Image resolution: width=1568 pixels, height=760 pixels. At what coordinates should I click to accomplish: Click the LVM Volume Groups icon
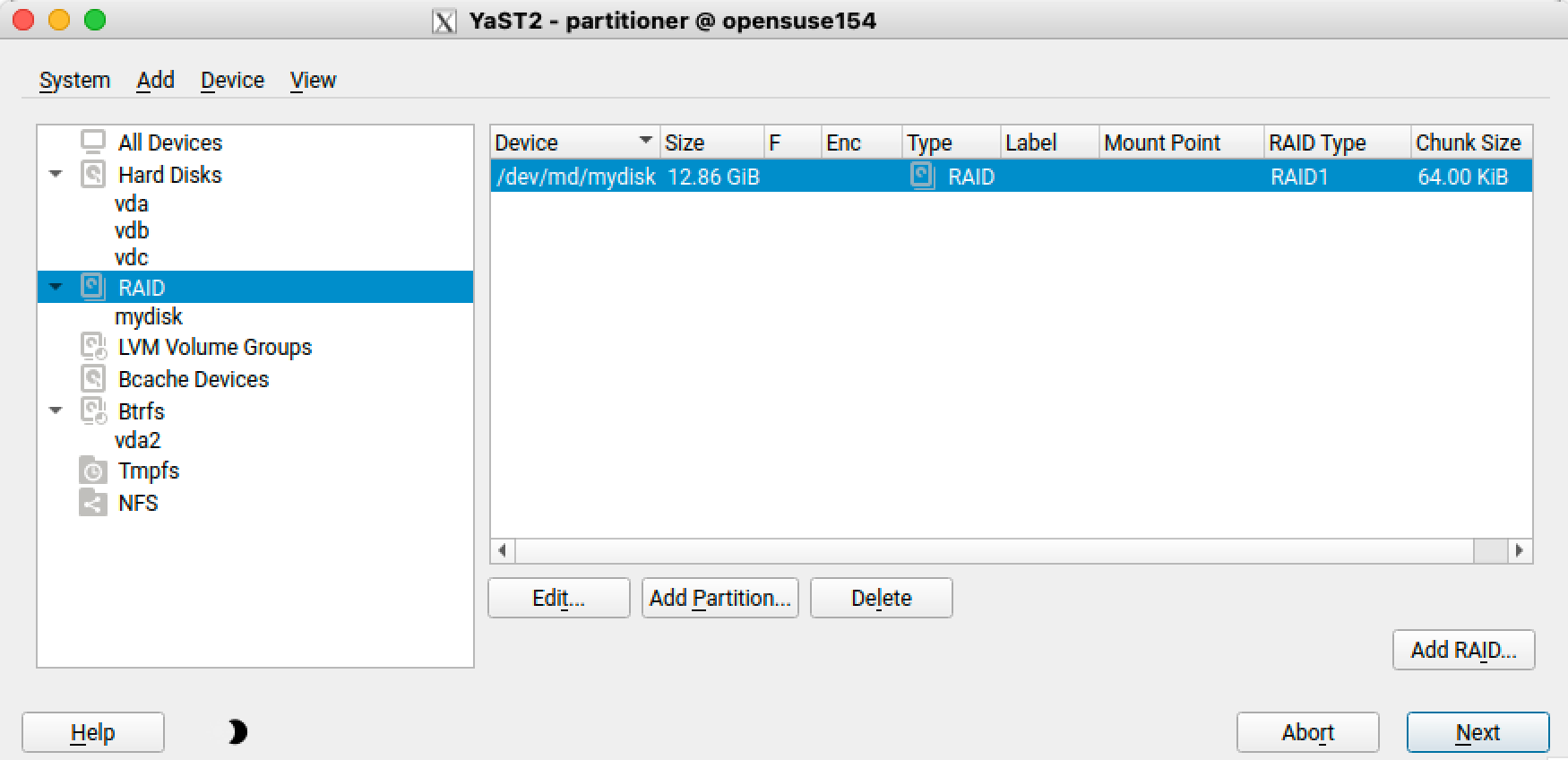(x=93, y=347)
